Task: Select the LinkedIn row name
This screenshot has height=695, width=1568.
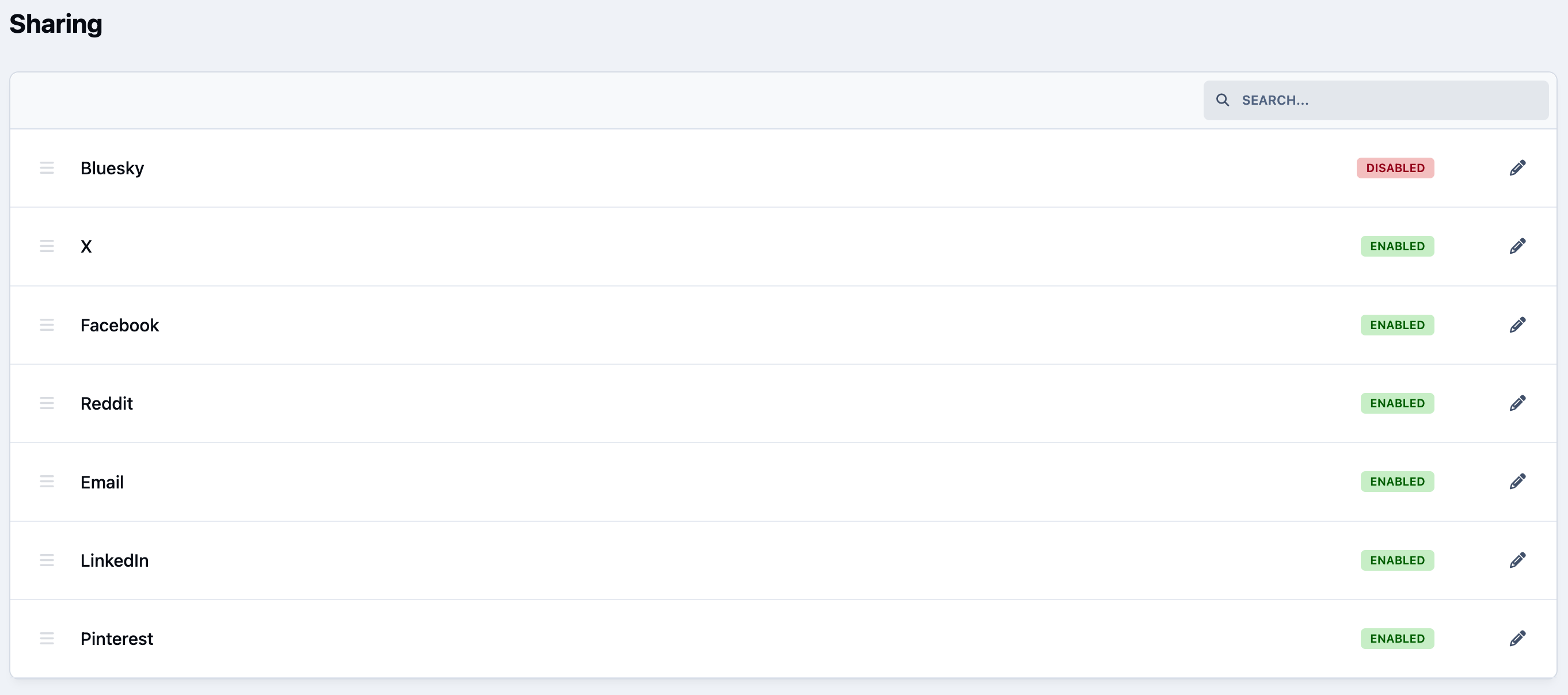Action: (x=115, y=560)
